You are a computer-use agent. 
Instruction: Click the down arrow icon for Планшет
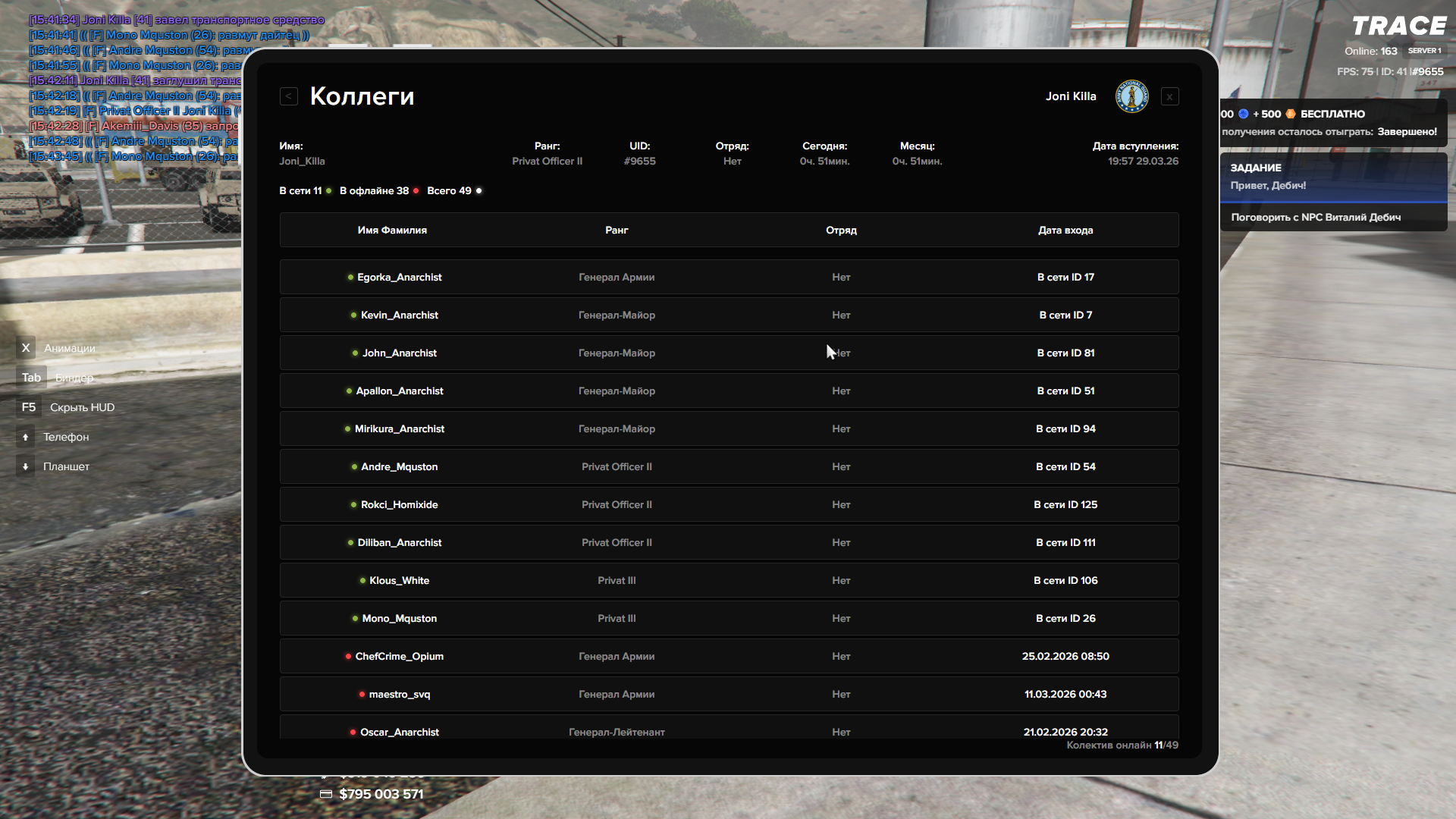26,466
